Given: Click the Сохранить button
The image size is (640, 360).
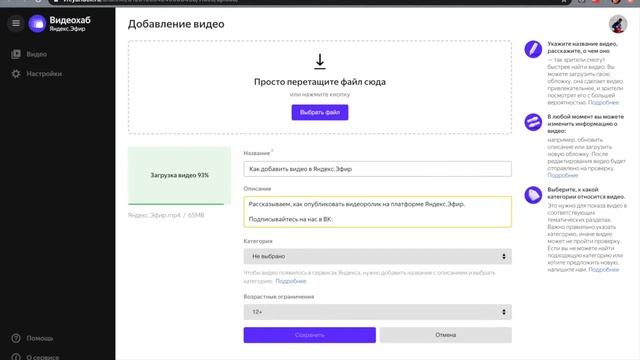Looking at the screenshot, I should 310,335.
